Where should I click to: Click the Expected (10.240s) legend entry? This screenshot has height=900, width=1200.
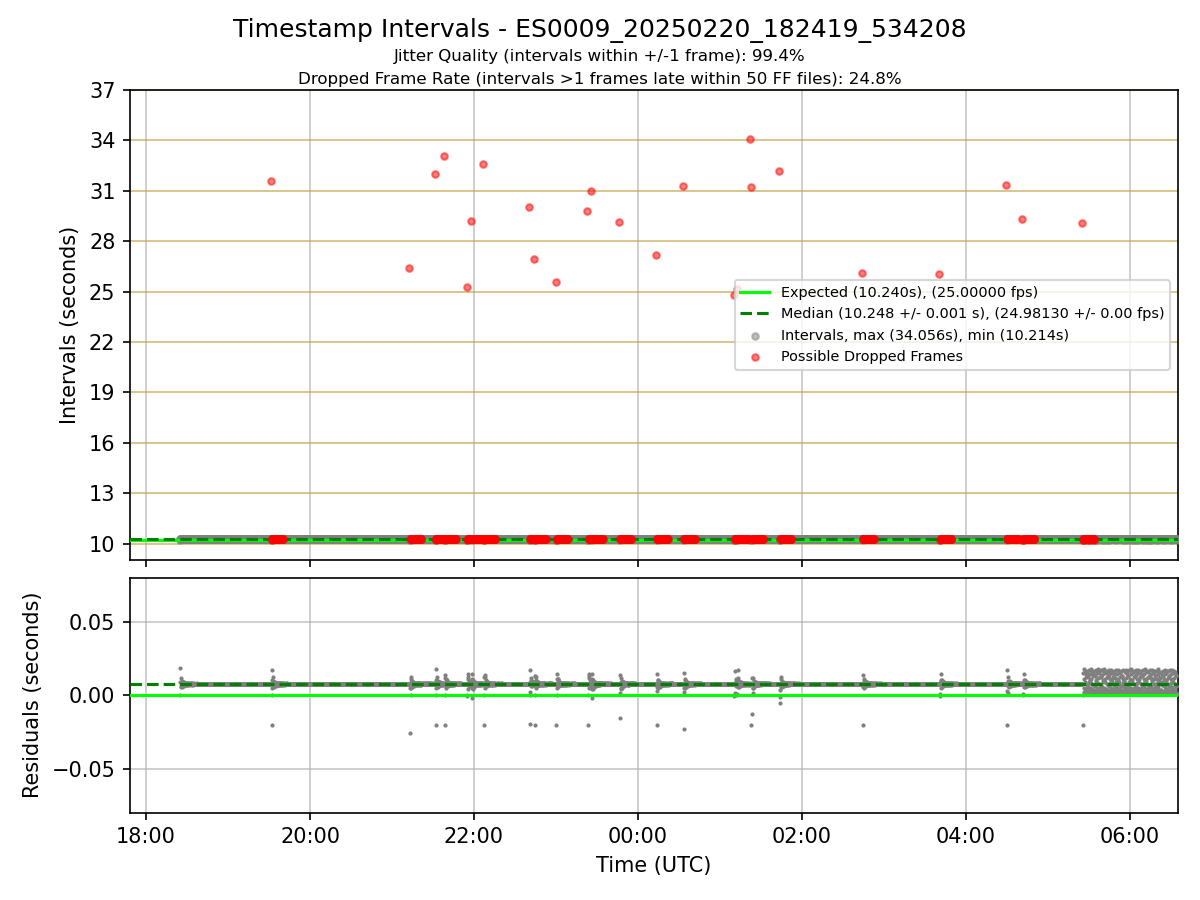[x=909, y=292]
